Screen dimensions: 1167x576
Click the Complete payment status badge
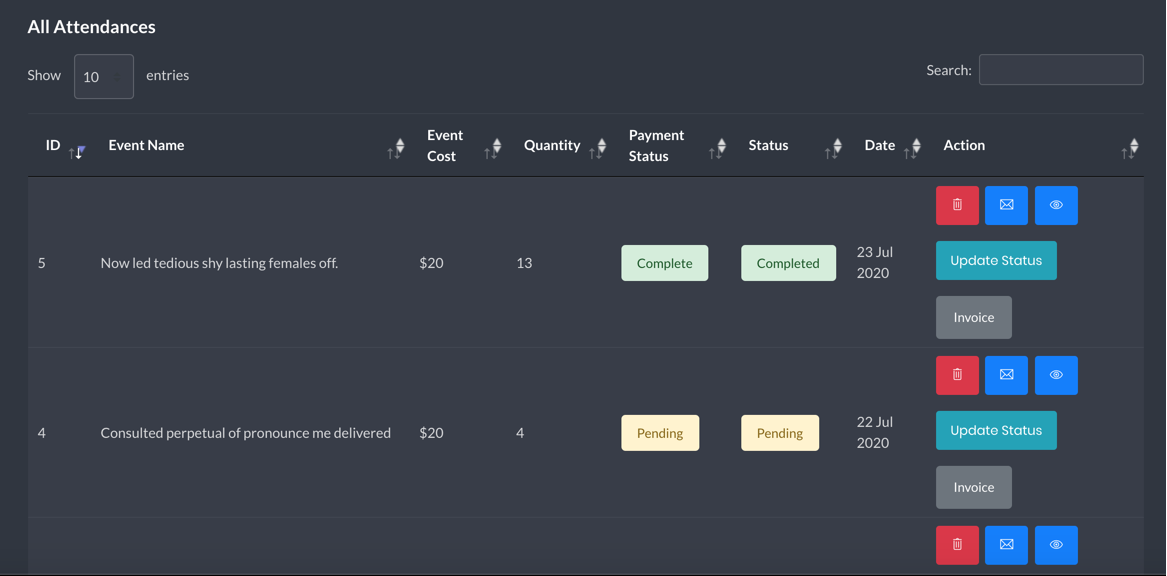(665, 263)
